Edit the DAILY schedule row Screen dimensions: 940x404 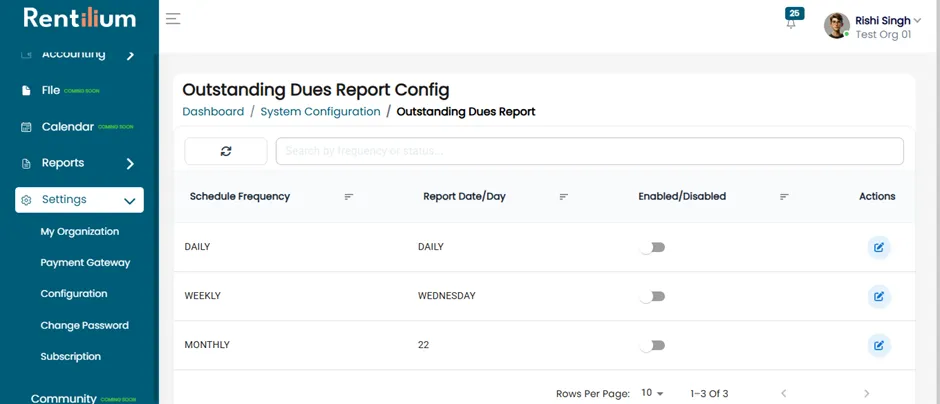tap(879, 248)
